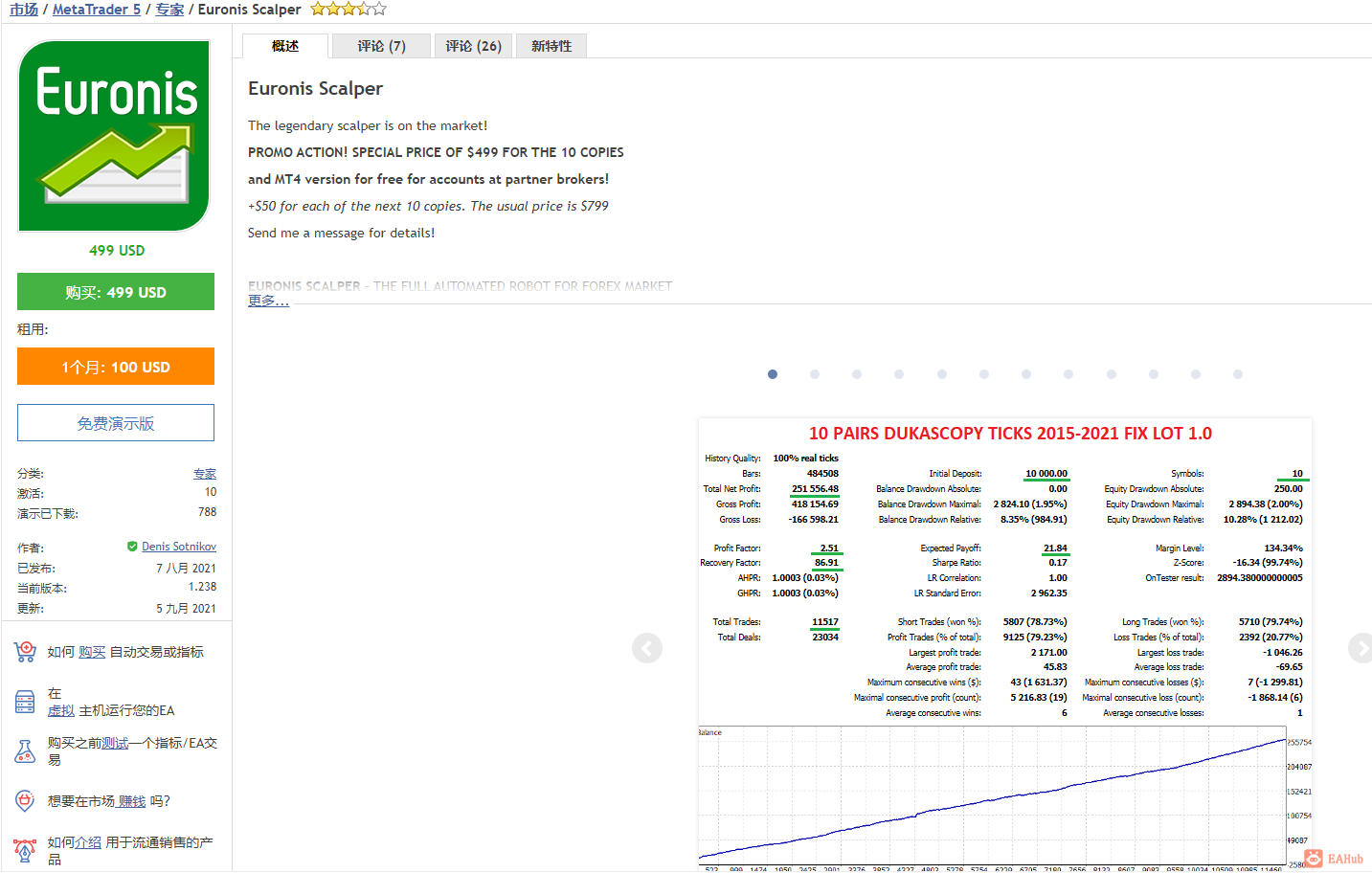Viewport: 1372px width, 873px height.
Task: Click 'Send me a message for details!' text
Action: coord(341,233)
